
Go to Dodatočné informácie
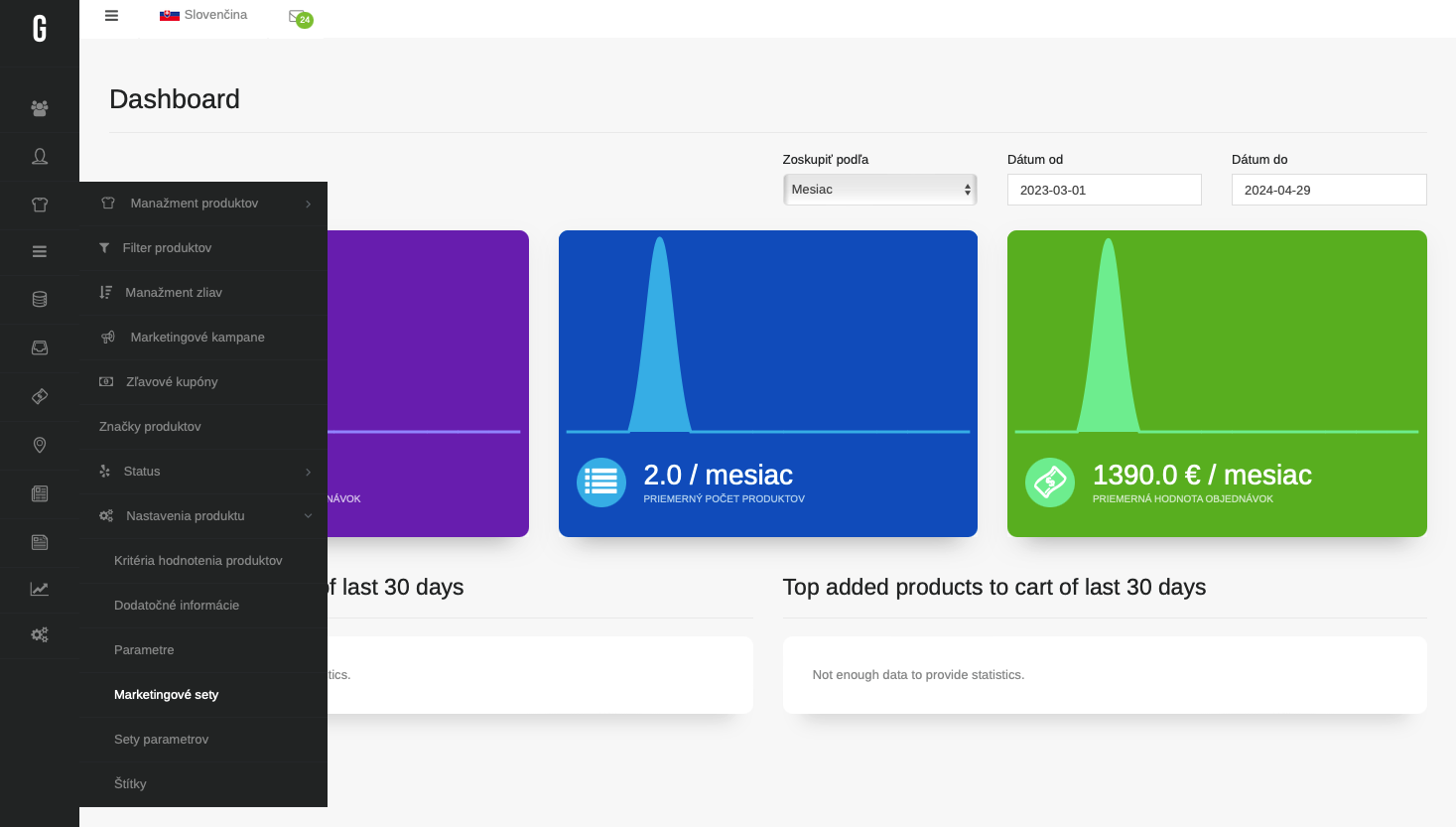203,606
